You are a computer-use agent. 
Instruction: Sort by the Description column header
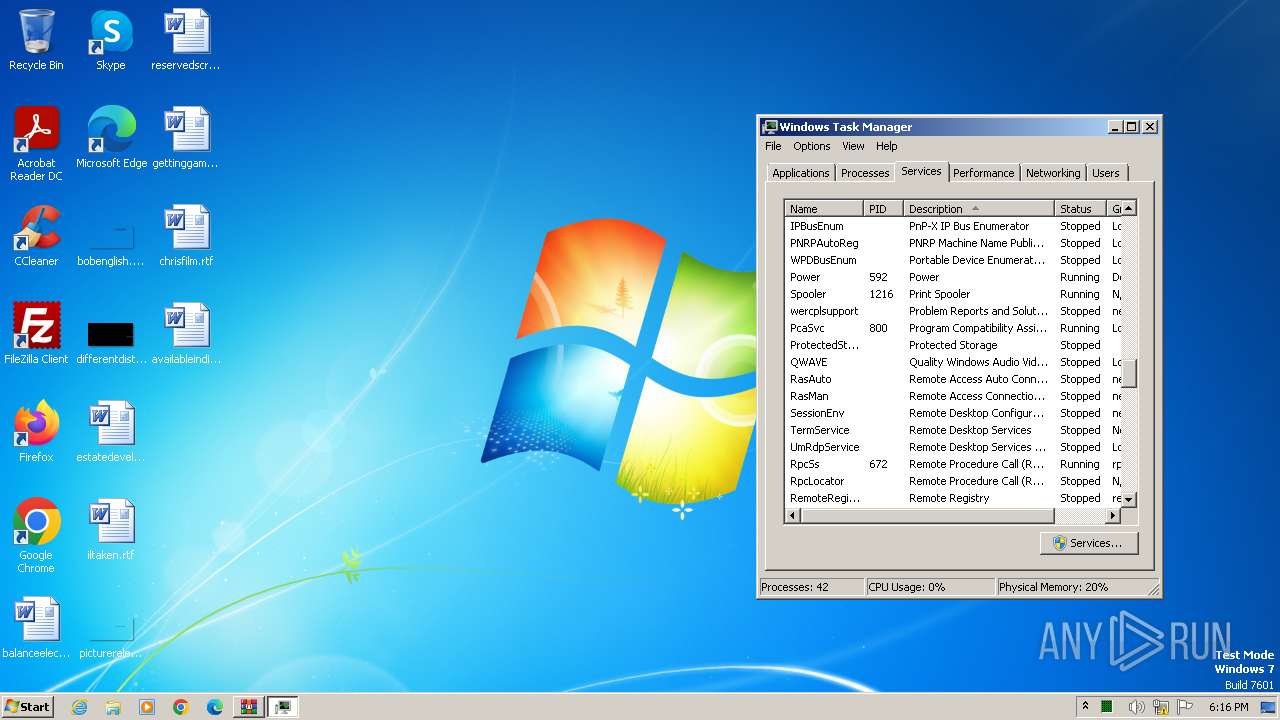coord(979,209)
